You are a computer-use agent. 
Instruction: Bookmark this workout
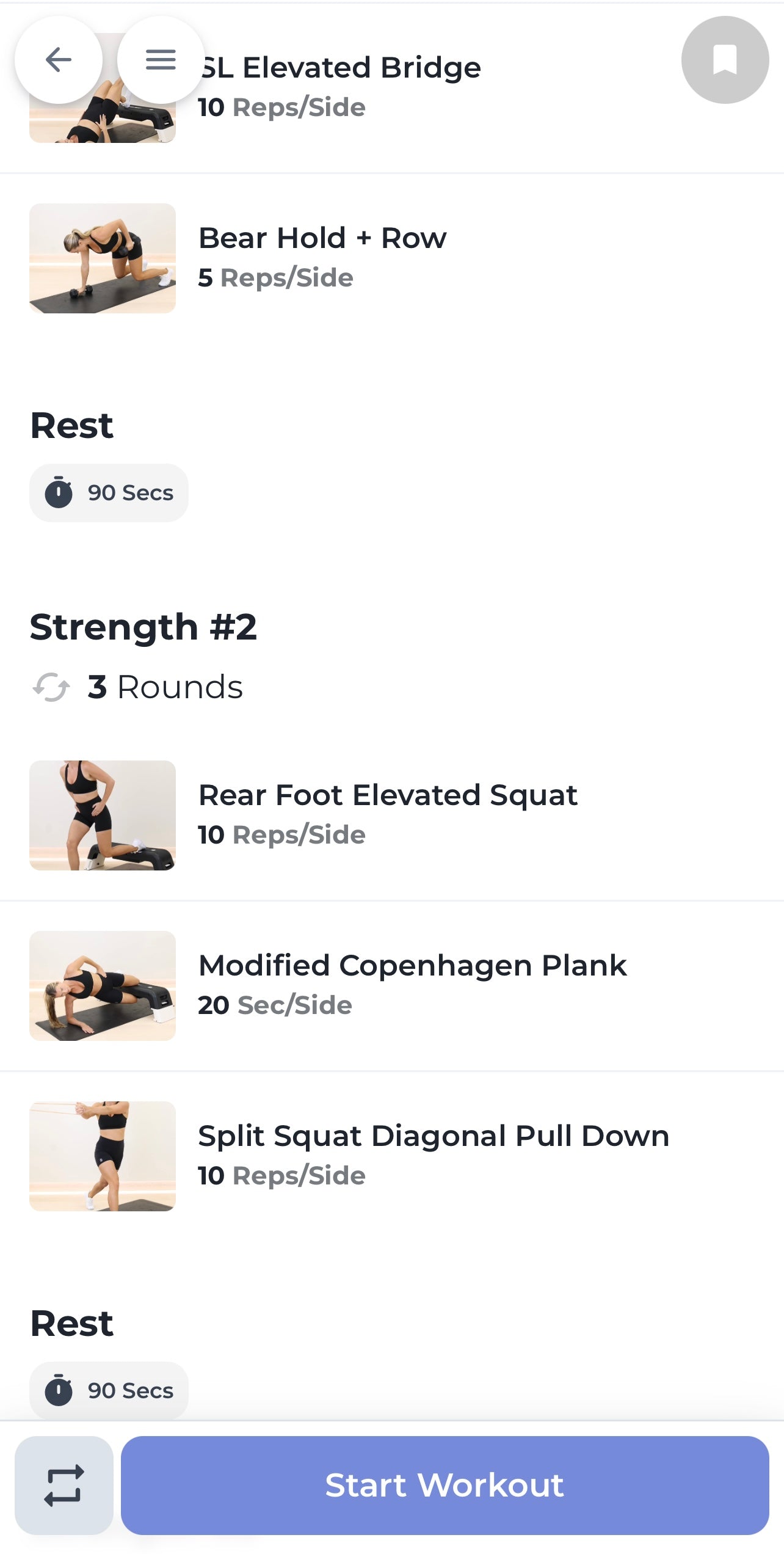point(725,60)
